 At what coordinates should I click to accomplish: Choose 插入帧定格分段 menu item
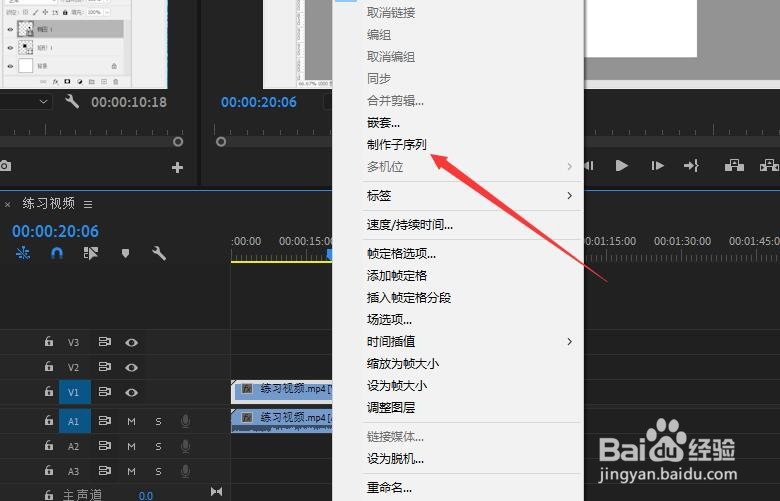tap(408, 298)
